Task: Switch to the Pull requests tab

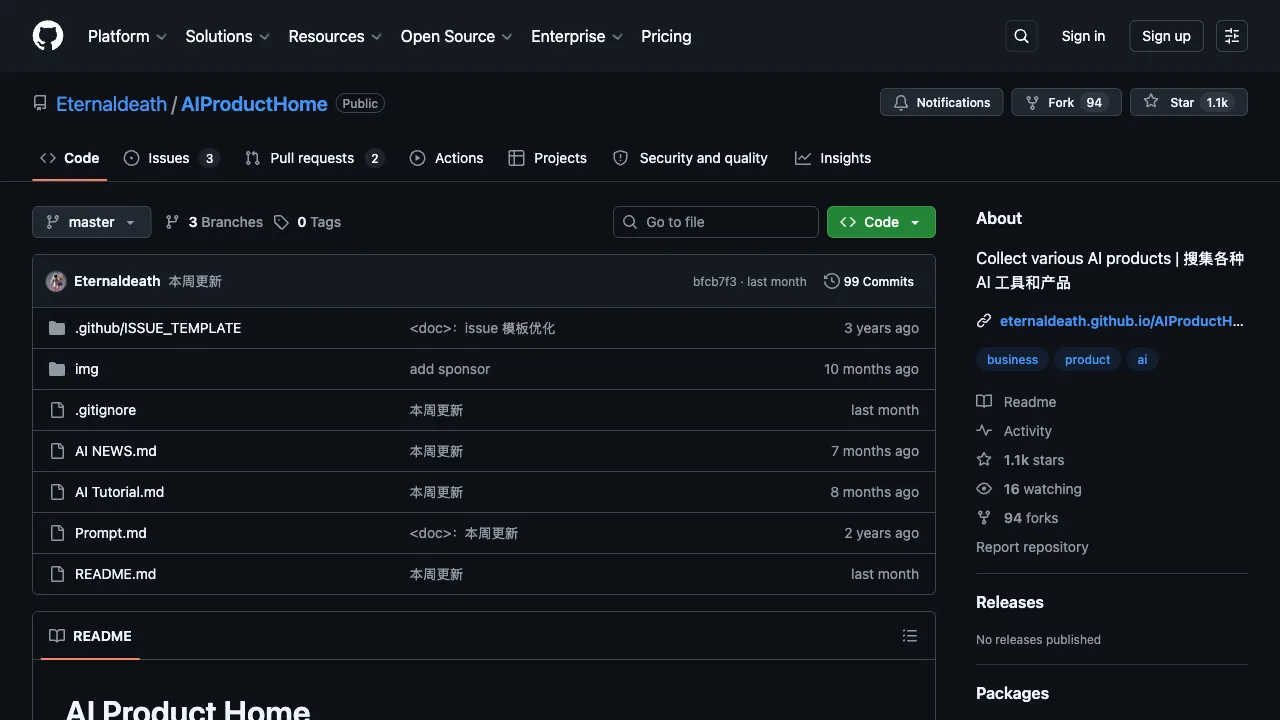Action: (314, 158)
